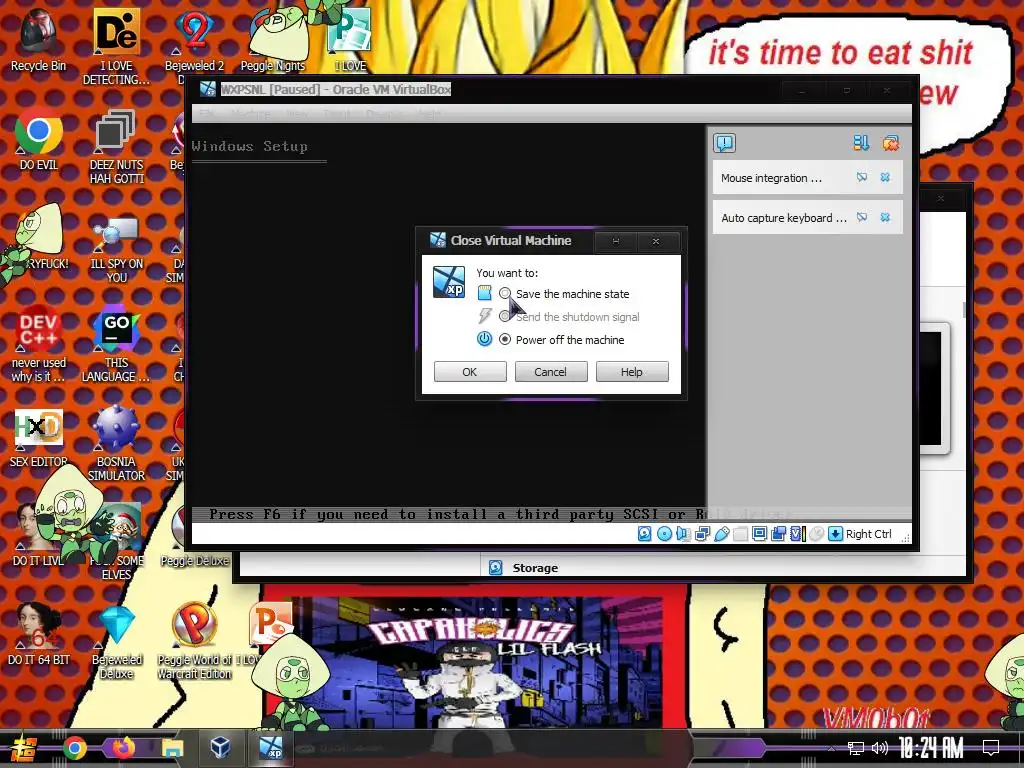Open 'Peggle World of Warcraft Edition' shortcut
Viewport: 1024px width, 768px height.
pos(195,641)
